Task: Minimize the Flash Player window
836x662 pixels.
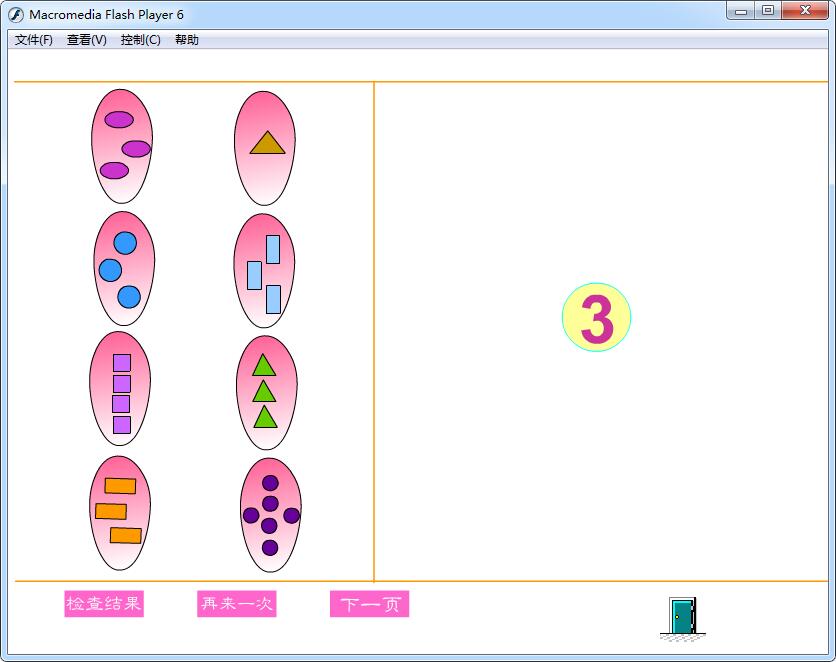Action: (x=741, y=11)
